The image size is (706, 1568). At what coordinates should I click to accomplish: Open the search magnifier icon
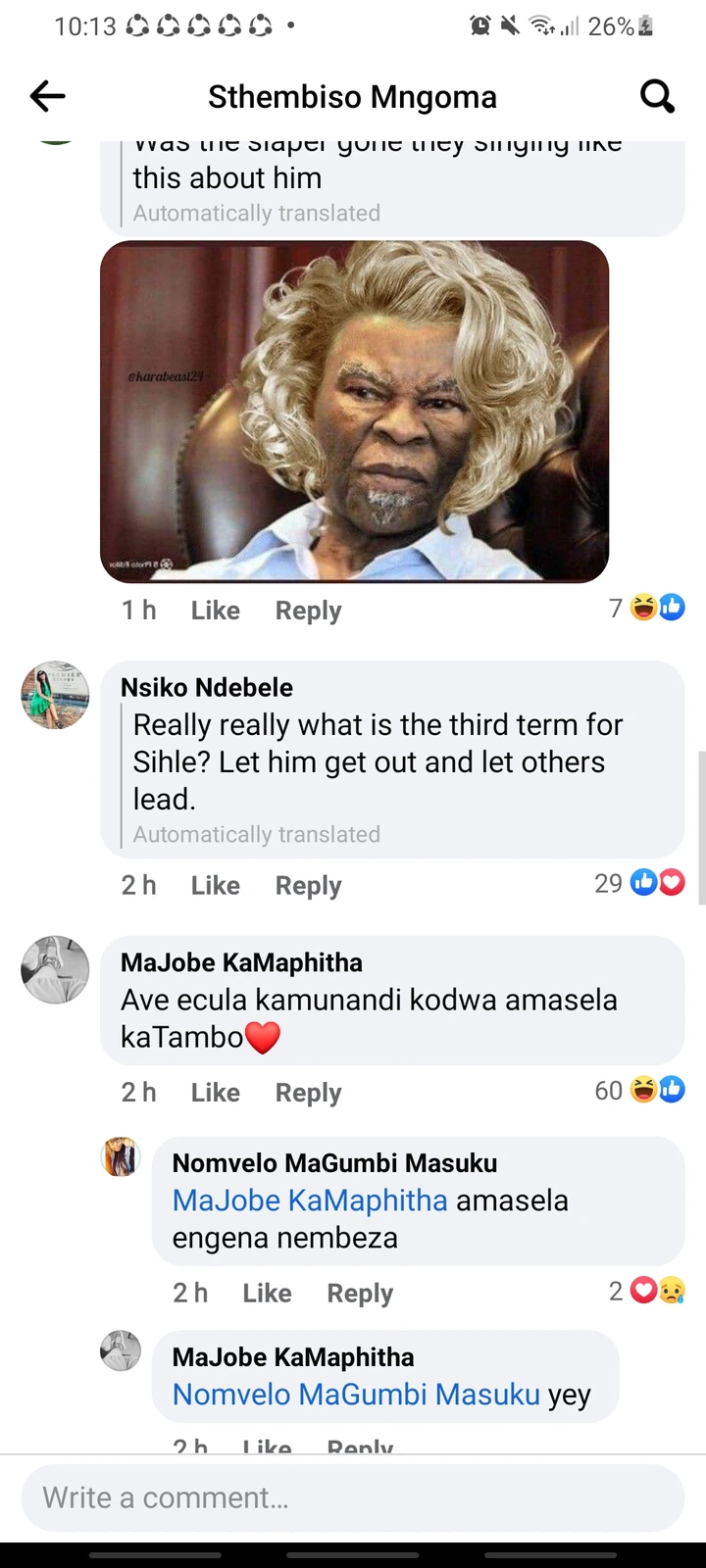[657, 96]
